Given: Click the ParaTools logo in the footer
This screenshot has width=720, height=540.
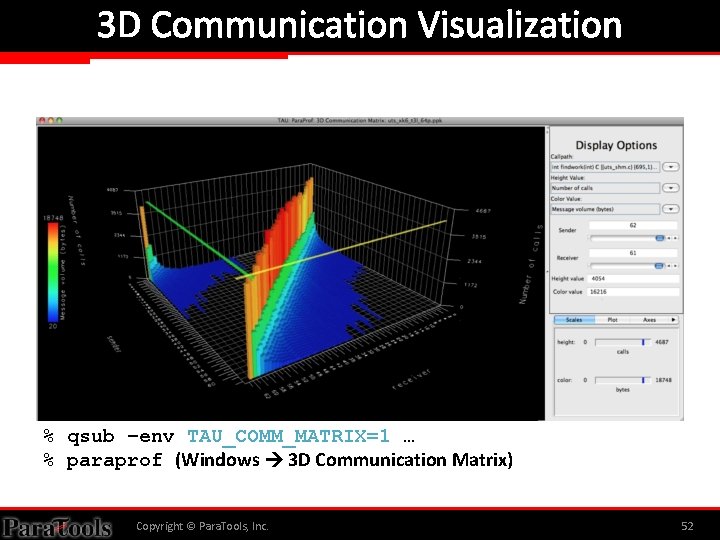Looking at the screenshot, I should pyautogui.click(x=56, y=527).
